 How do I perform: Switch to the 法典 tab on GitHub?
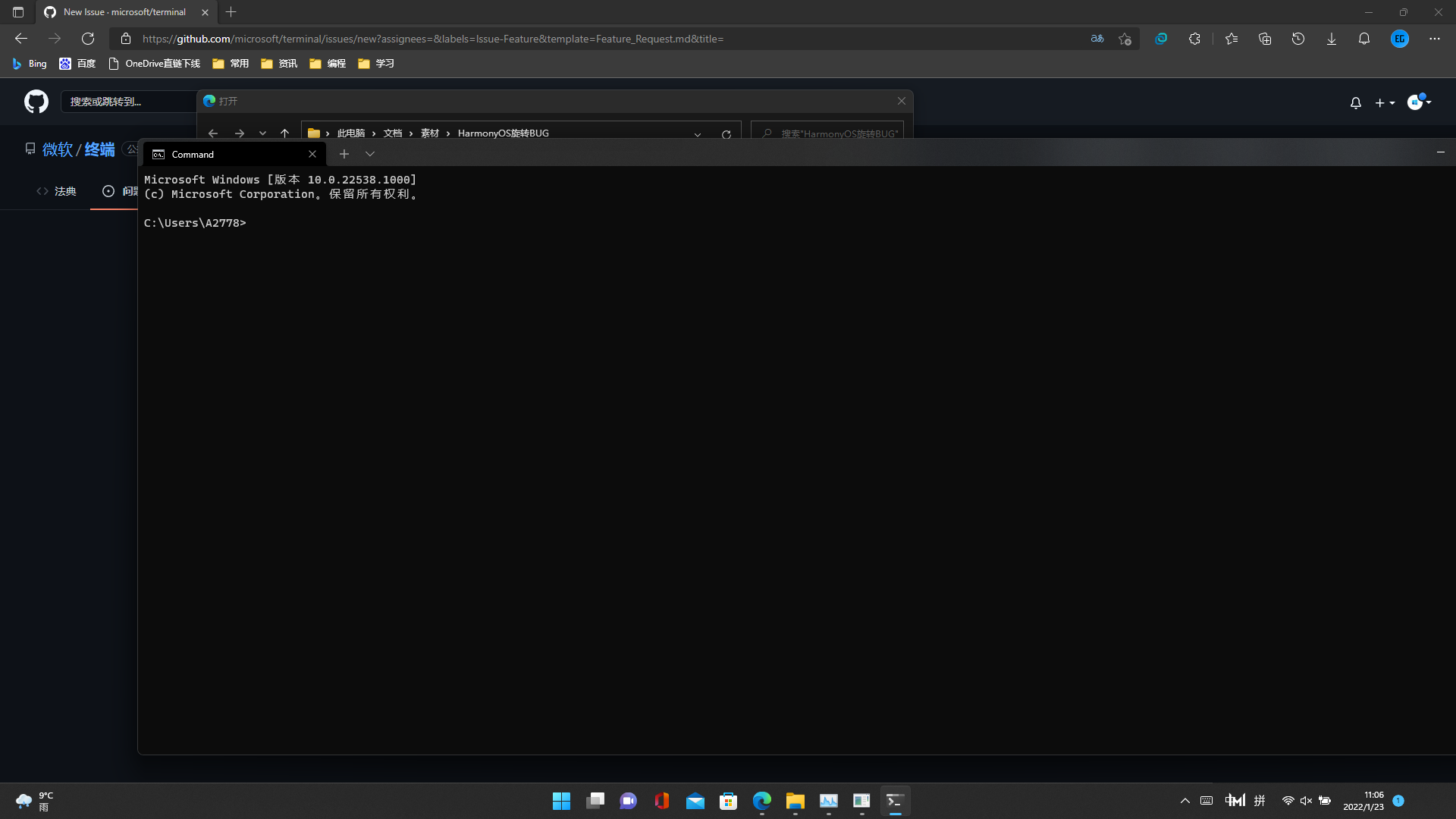coord(65,191)
